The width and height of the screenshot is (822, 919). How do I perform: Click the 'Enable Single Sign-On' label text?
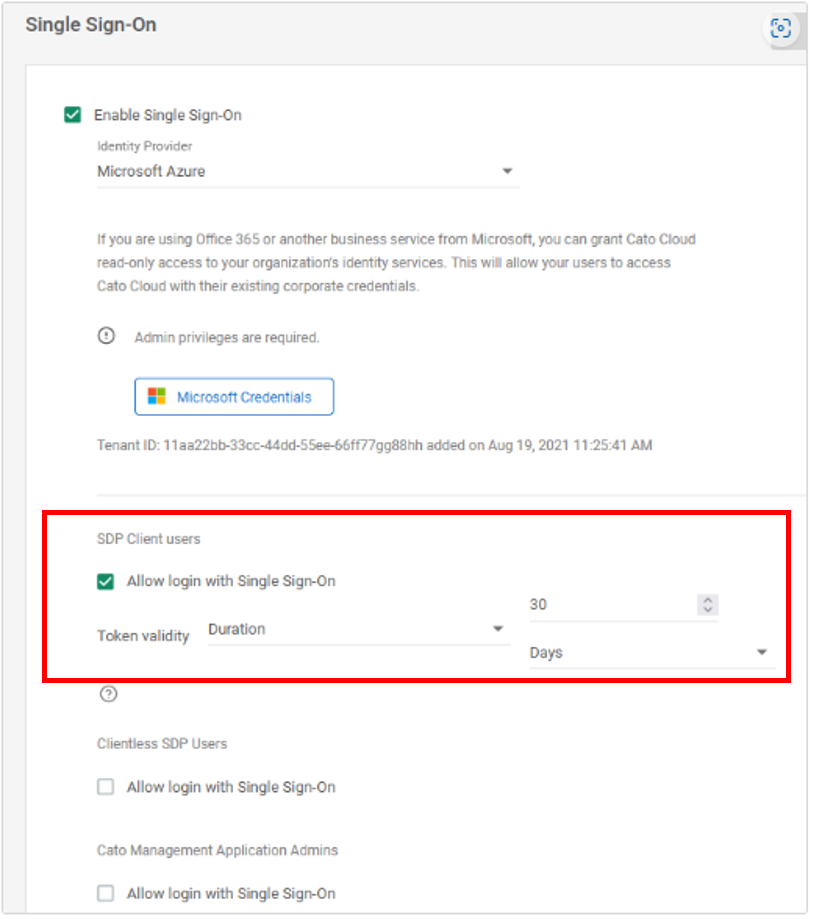168,115
